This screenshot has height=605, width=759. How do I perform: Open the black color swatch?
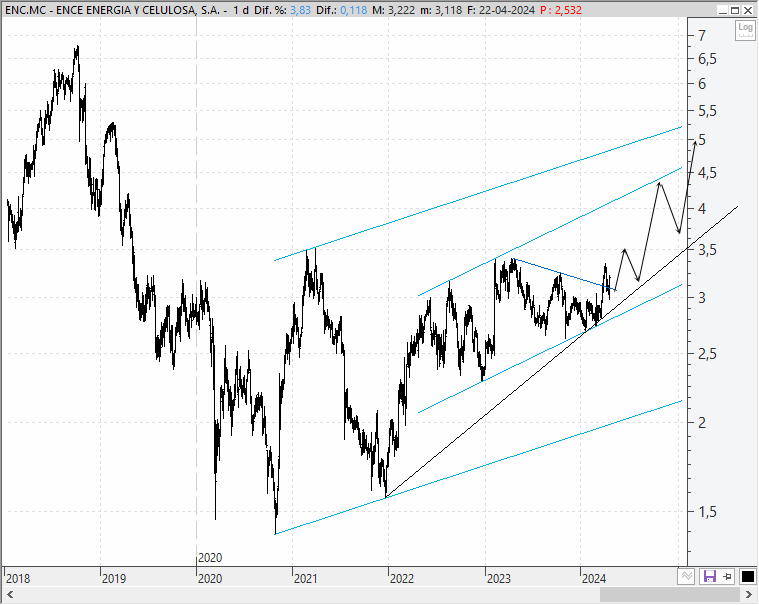(x=747, y=576)
